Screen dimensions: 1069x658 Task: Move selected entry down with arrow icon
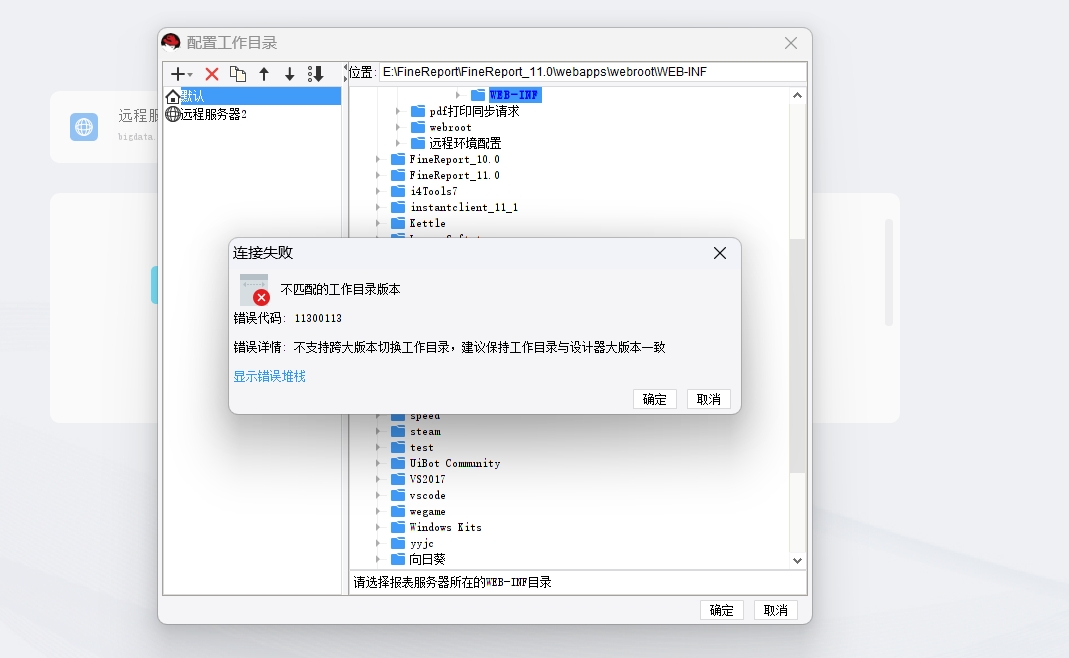click(290, 74)
